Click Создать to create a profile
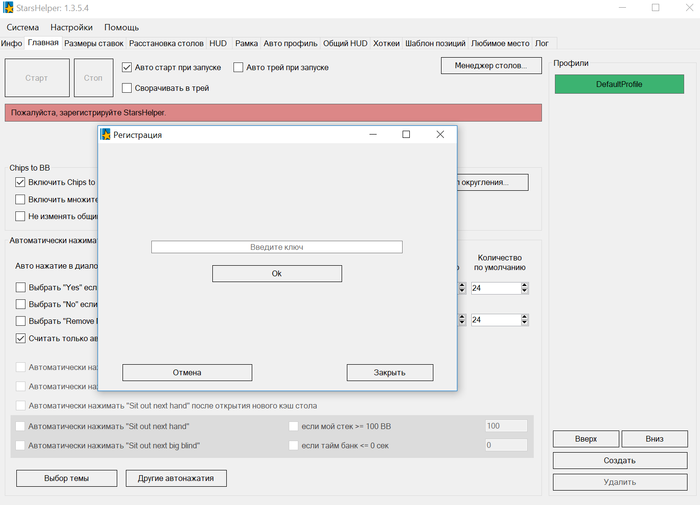 point(620,460)
